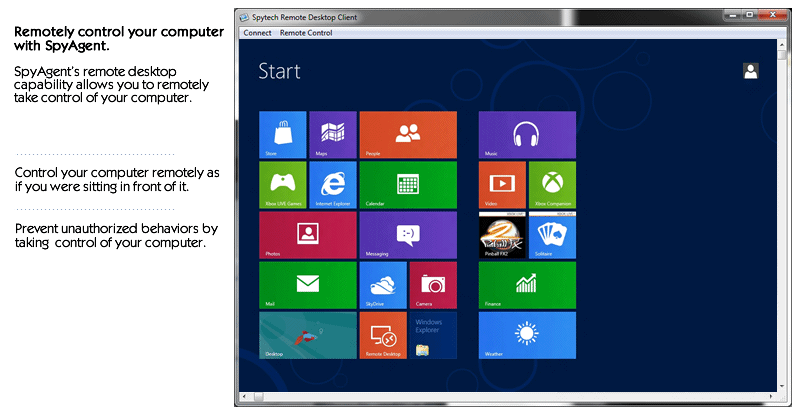Click the horizontal scrollbar right arrow
This screenshot has width=800, height=419.
tap(771, 396)
